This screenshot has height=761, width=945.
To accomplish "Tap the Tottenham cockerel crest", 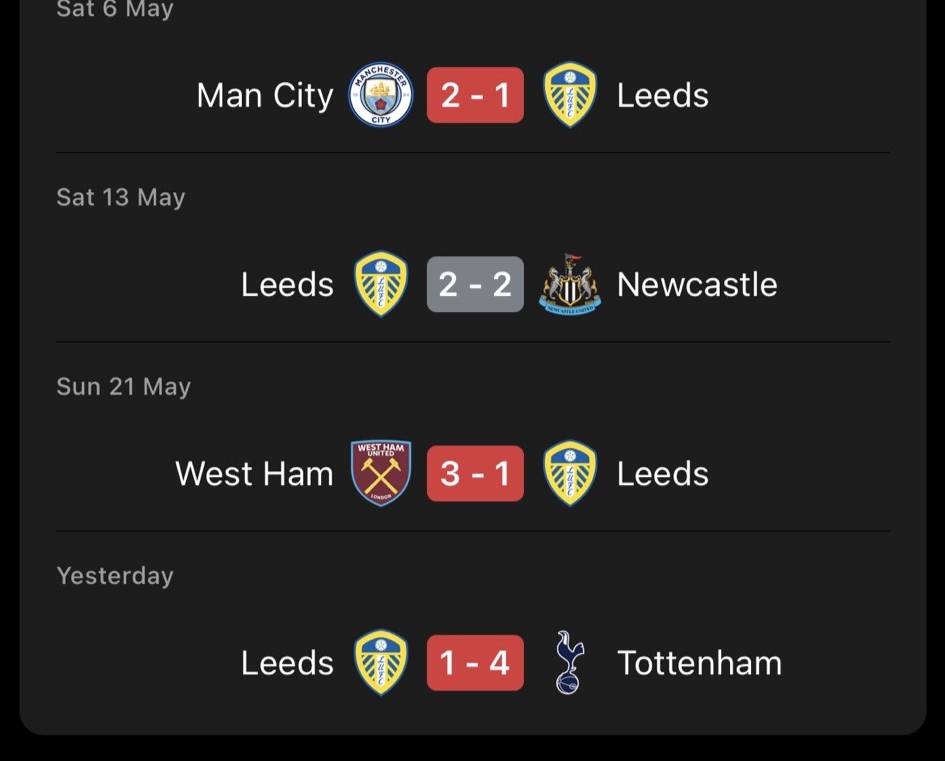I will pos(570,662).
